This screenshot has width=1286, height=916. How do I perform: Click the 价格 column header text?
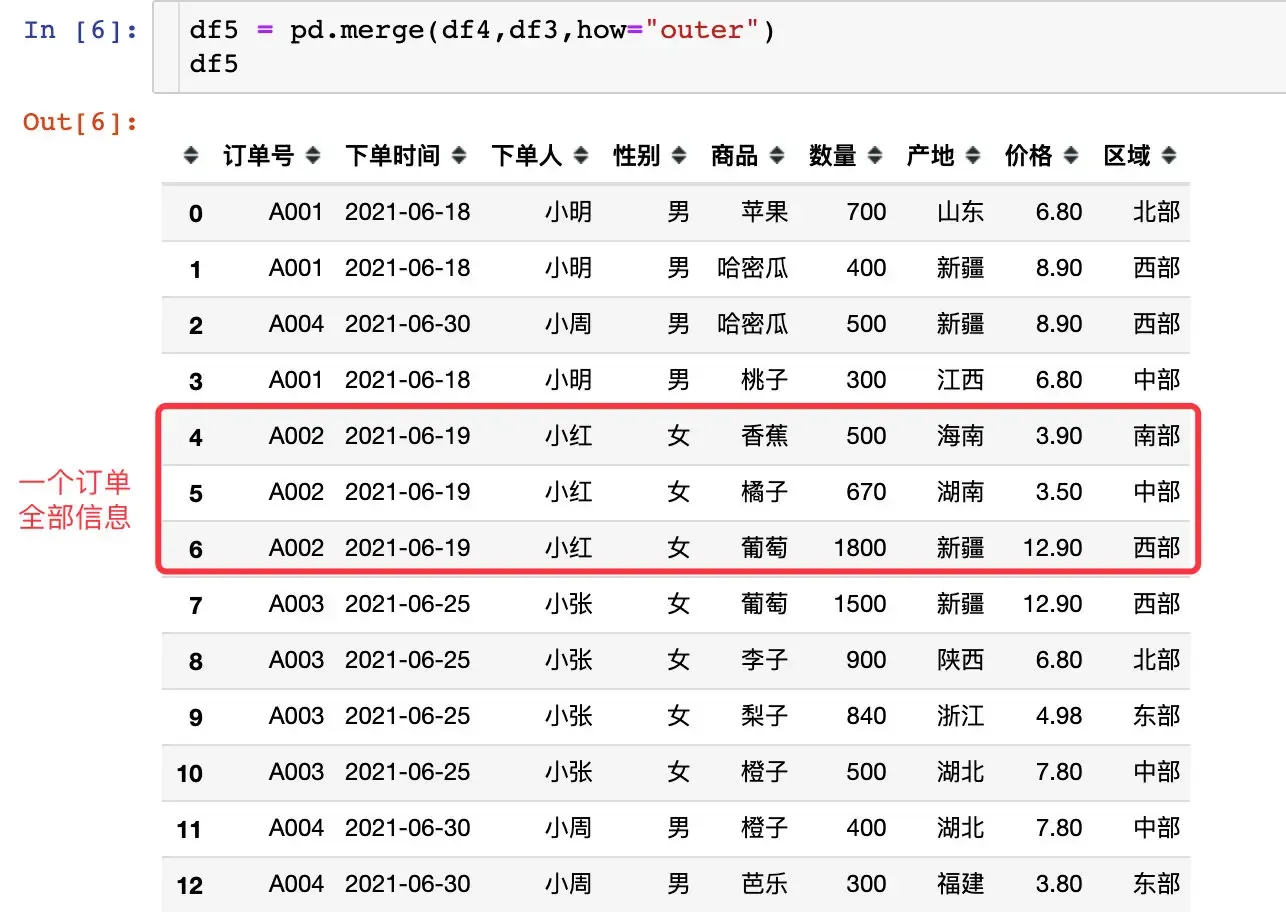pos(1027,155)
